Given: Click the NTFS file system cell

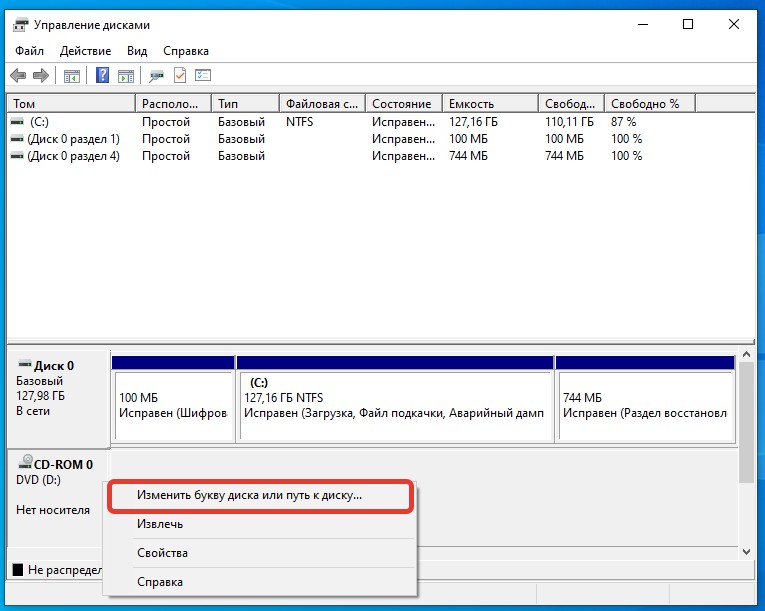Looking at the screenshot, I should pyautogui.click(x=300, y=122).
